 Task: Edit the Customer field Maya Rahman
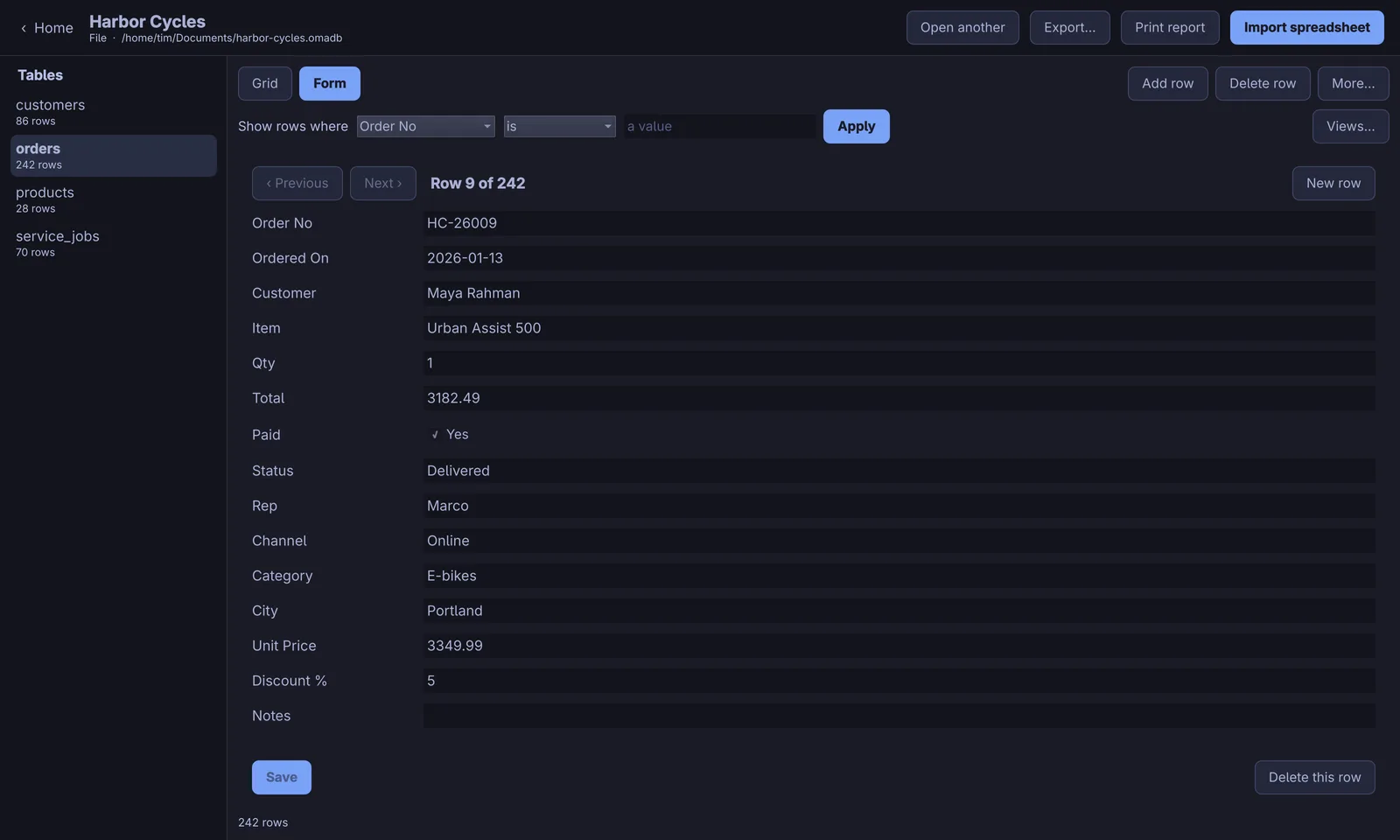pos(899,293)
